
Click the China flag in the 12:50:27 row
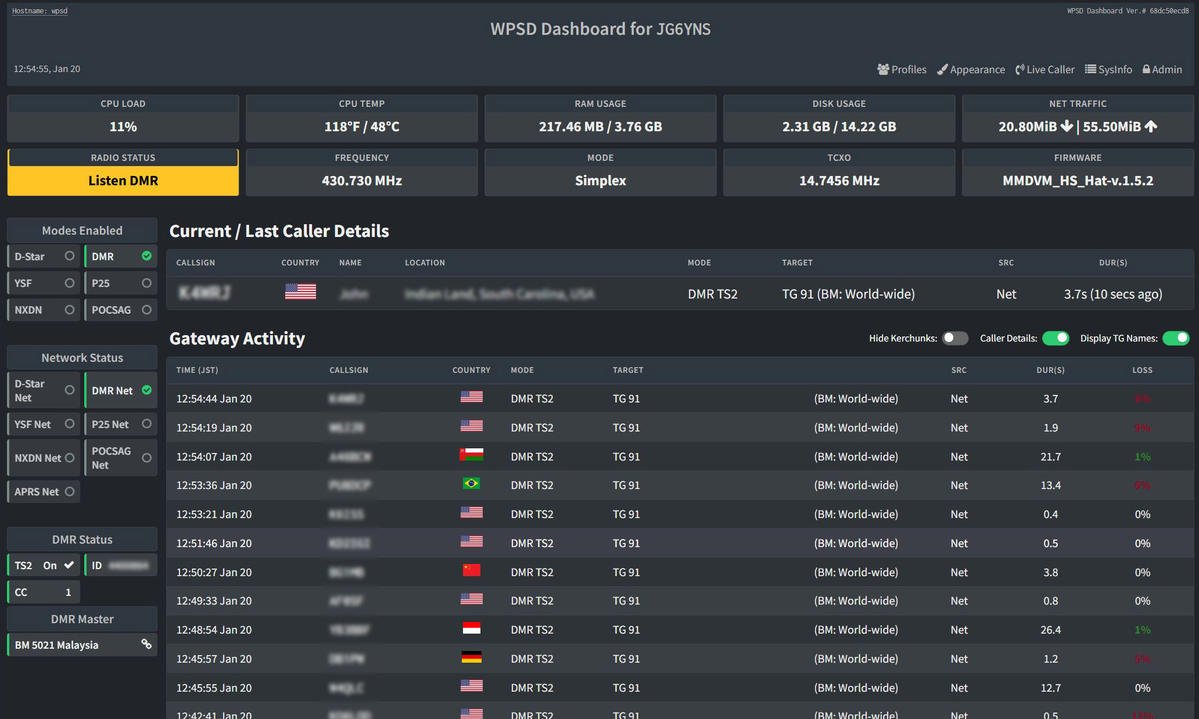pyautogui.click(x=471, y=570)
